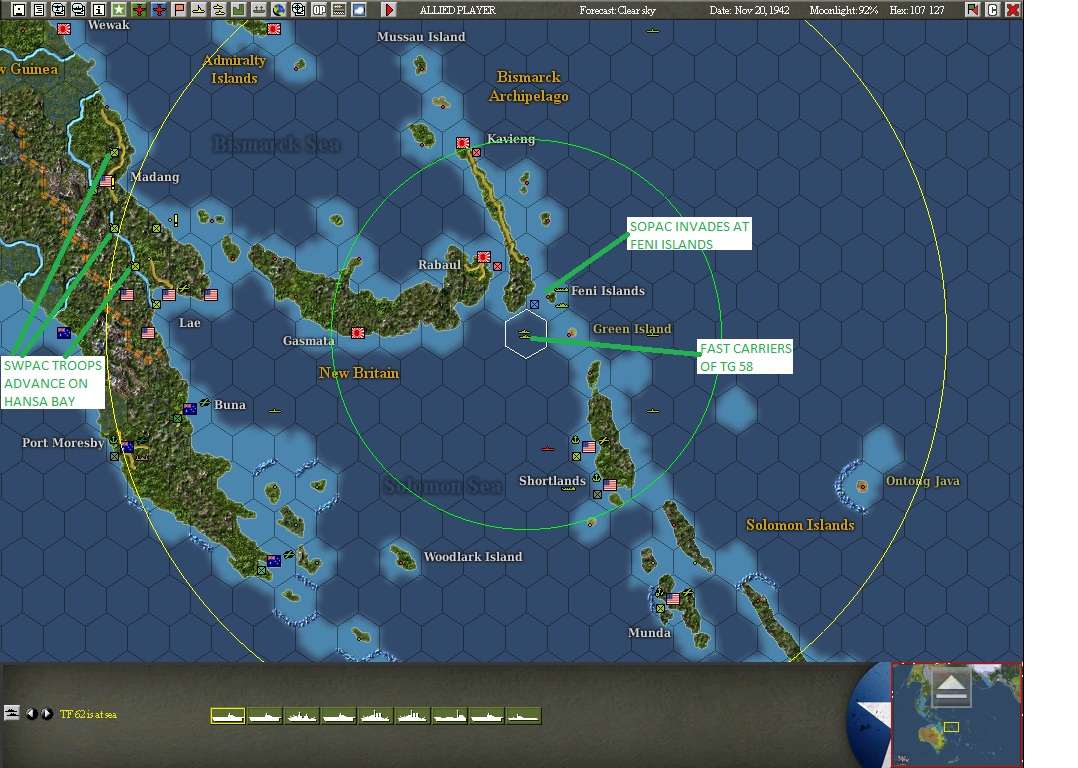Select the US flag base at Madang
The height and width of the screenshot is (768, 1078).
coord(106,182)
